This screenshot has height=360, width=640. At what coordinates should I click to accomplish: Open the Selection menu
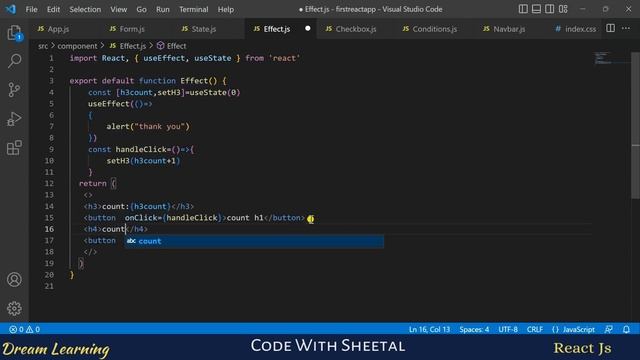pyautogui.click(x=85, y=9)
